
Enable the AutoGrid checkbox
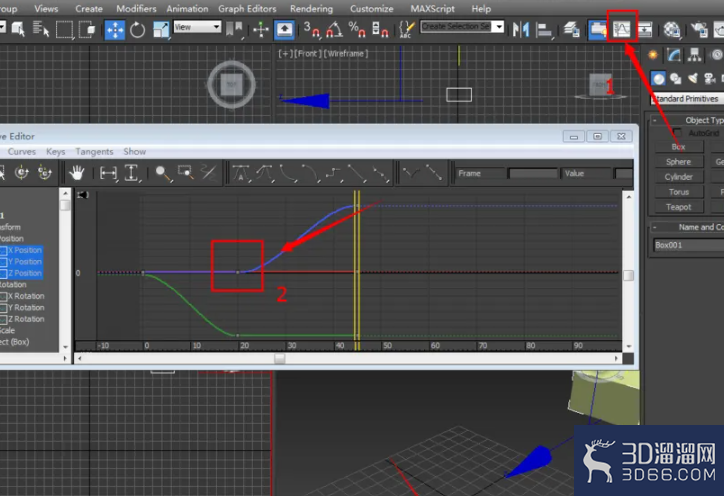pos(677,133)
